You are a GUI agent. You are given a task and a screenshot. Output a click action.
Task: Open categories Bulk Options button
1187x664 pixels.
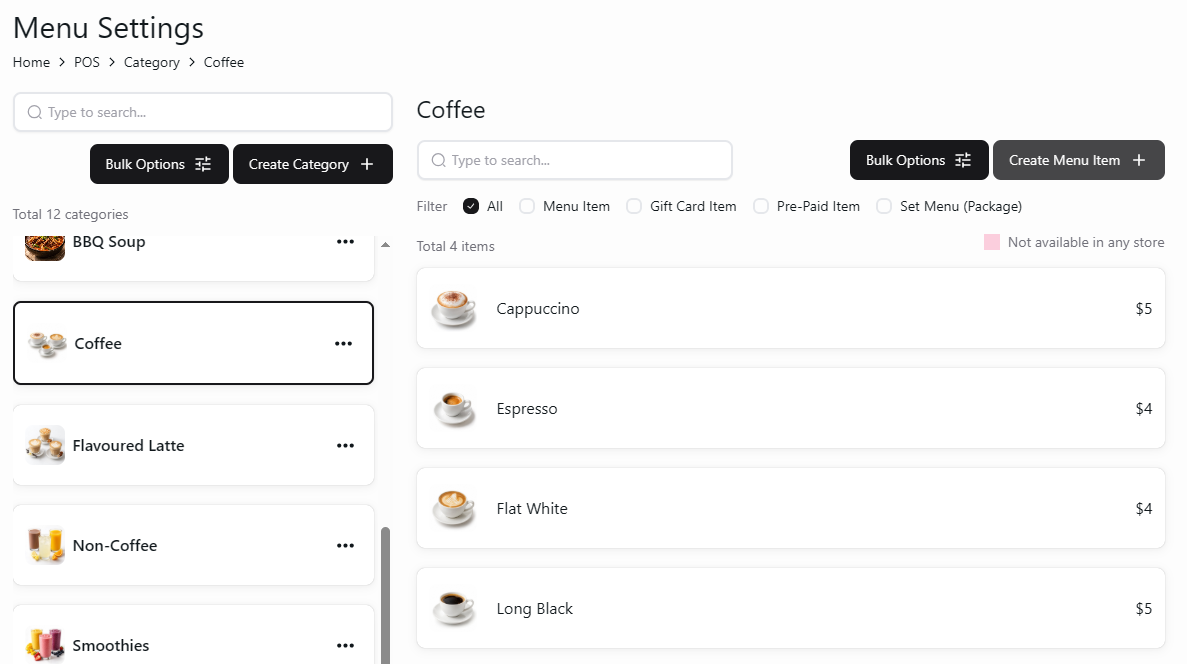pos(159,164)
